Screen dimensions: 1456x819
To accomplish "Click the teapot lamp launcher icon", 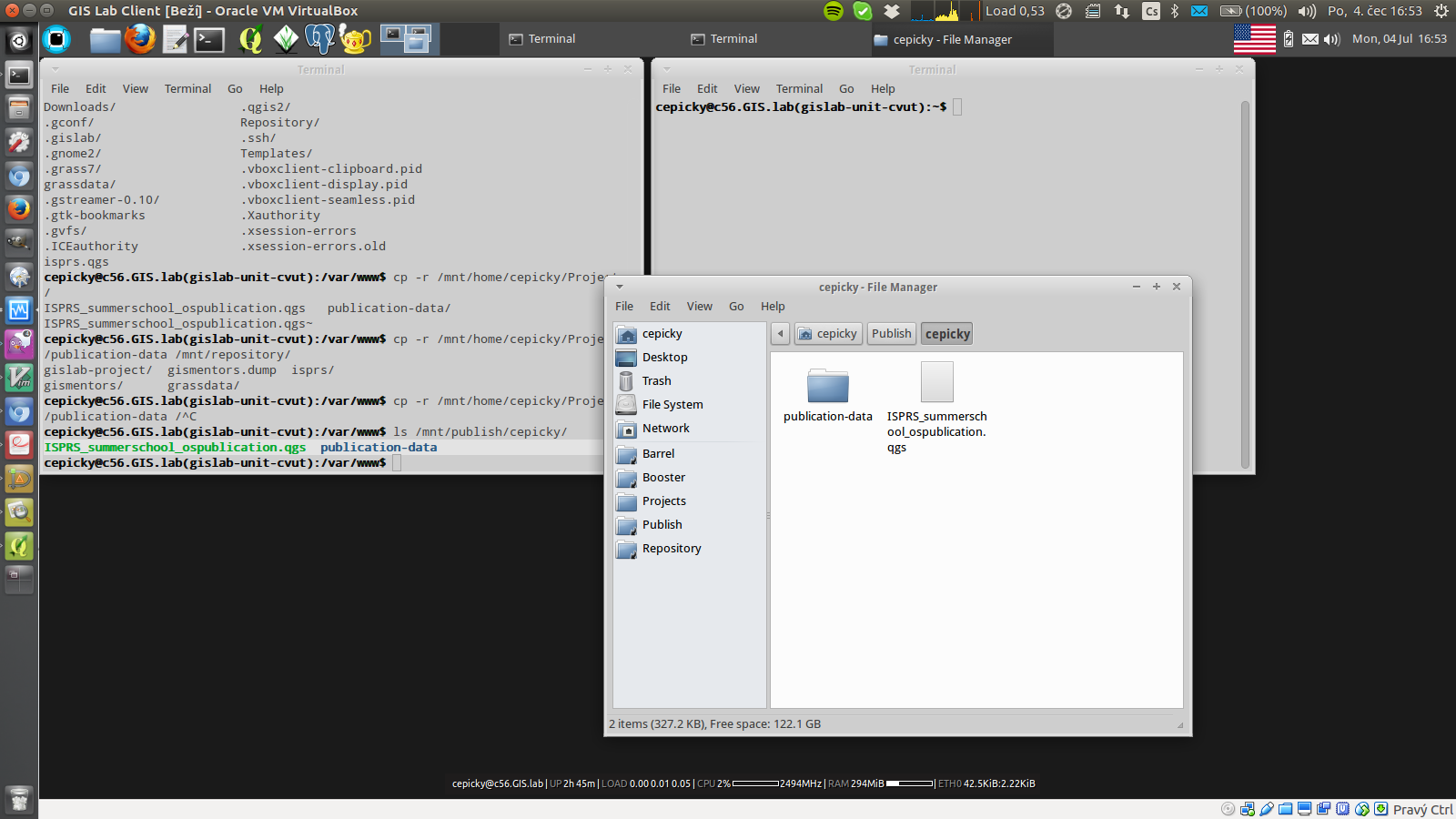I will (x=355, y=39).
